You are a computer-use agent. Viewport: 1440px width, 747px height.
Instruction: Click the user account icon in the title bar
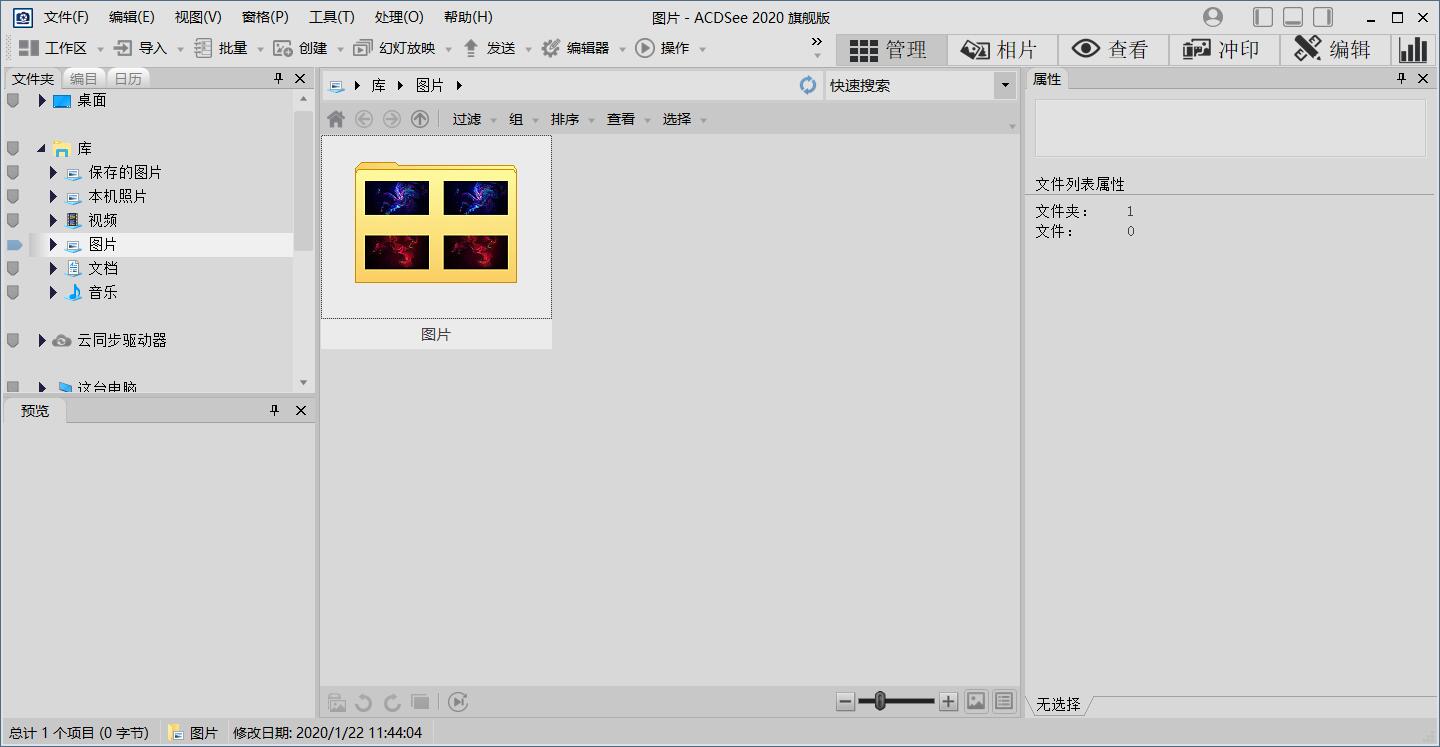pos(1213,17)
